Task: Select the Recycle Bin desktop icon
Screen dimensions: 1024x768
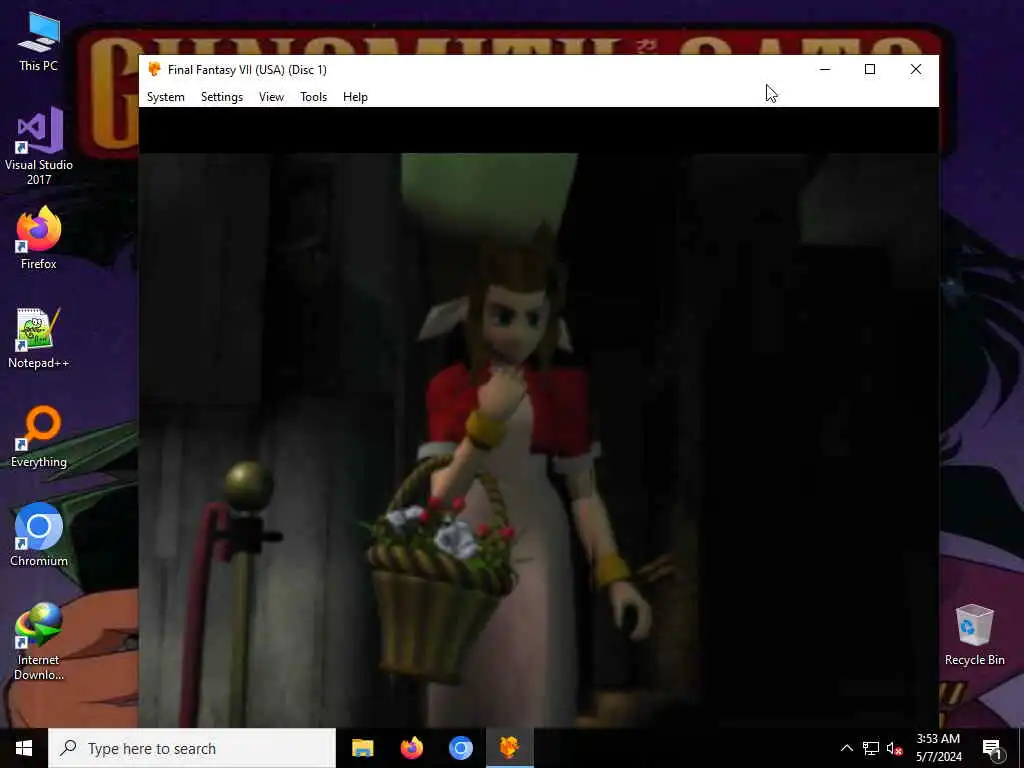Action: (x=974, y=634)
